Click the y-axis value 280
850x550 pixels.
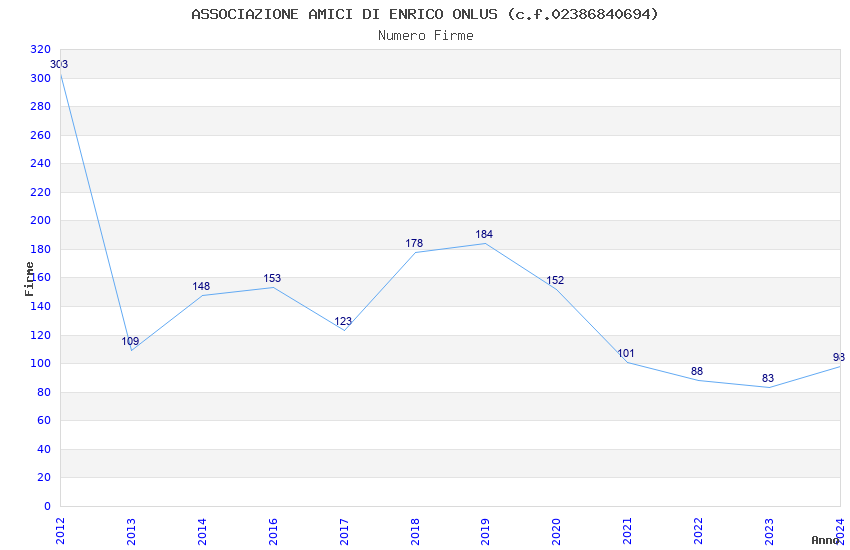tap(41, 106)
